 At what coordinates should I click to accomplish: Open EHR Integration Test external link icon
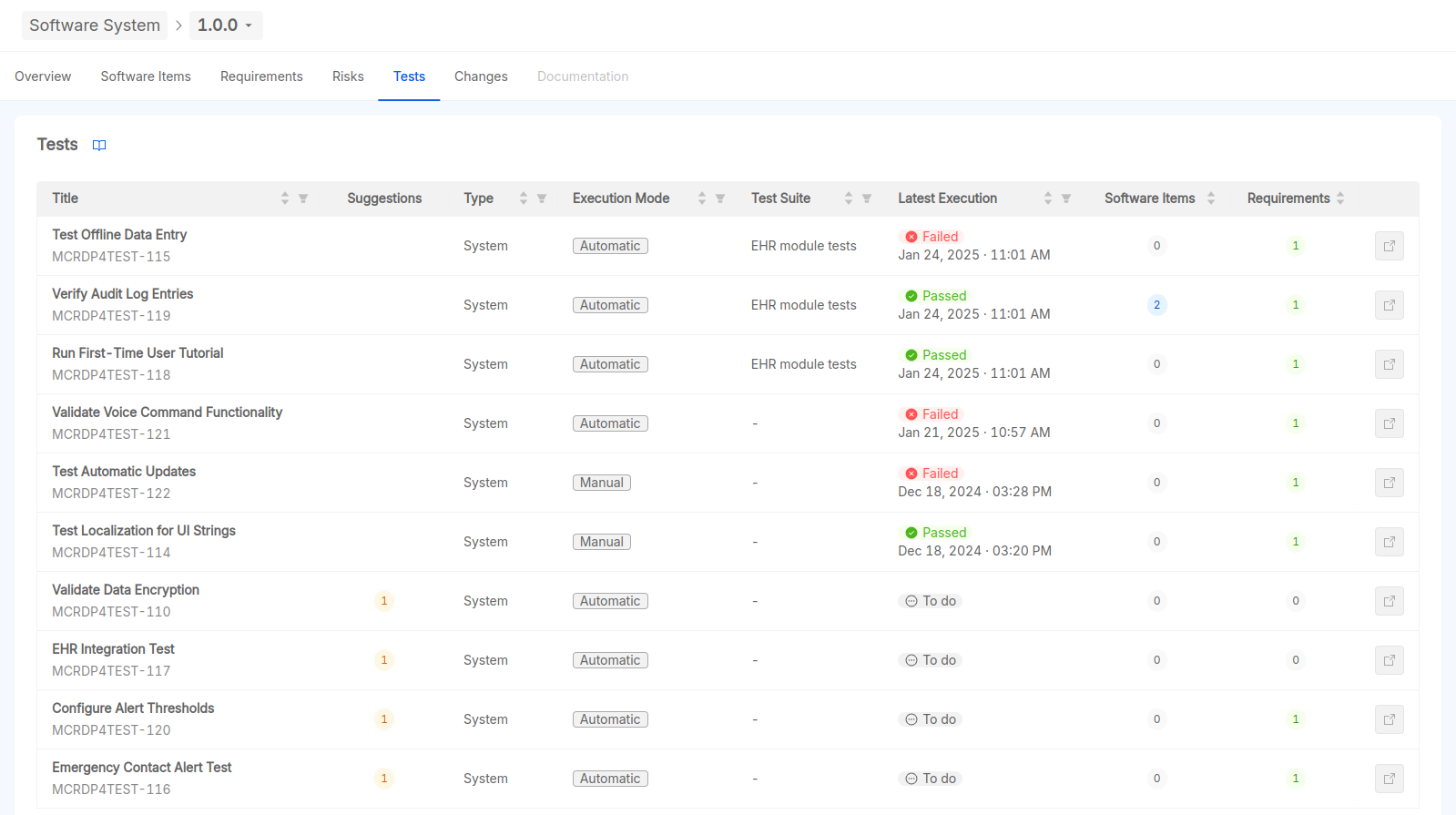[x=1390, y=660]
